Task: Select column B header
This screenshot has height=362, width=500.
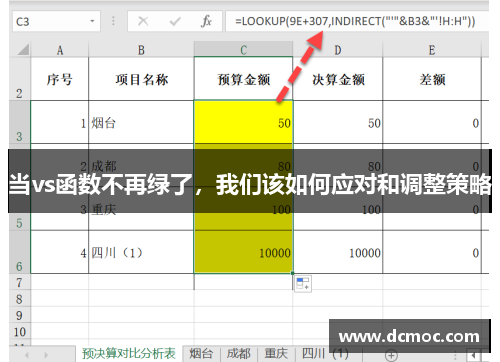Action: (141, 50)
